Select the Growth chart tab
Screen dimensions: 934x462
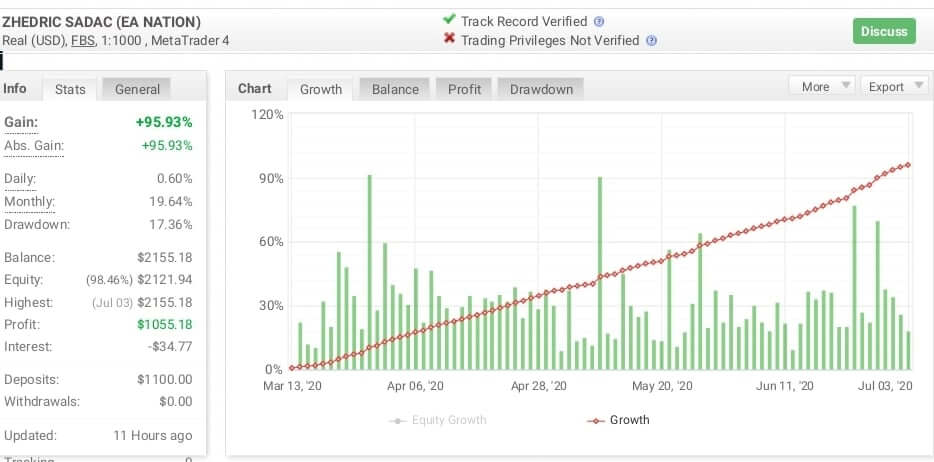coord(321,89)
